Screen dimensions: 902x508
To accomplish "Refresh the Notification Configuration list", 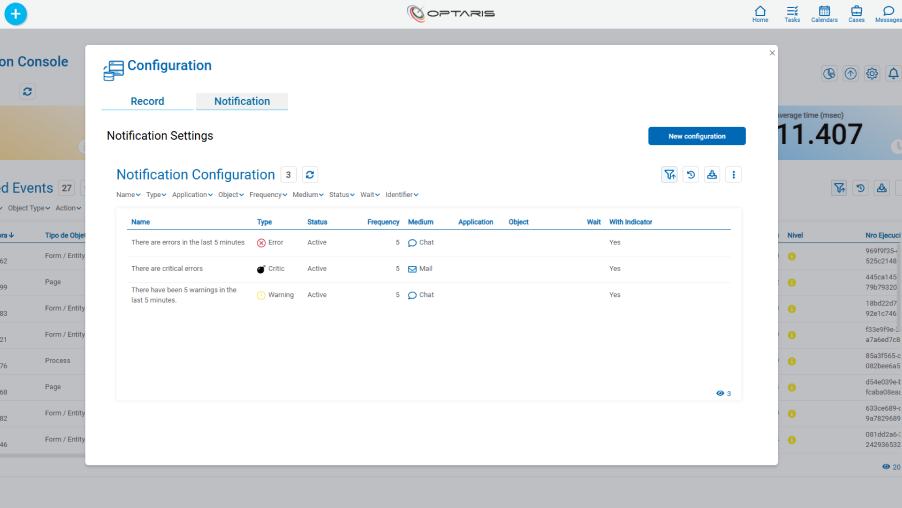I will point(310,174).
